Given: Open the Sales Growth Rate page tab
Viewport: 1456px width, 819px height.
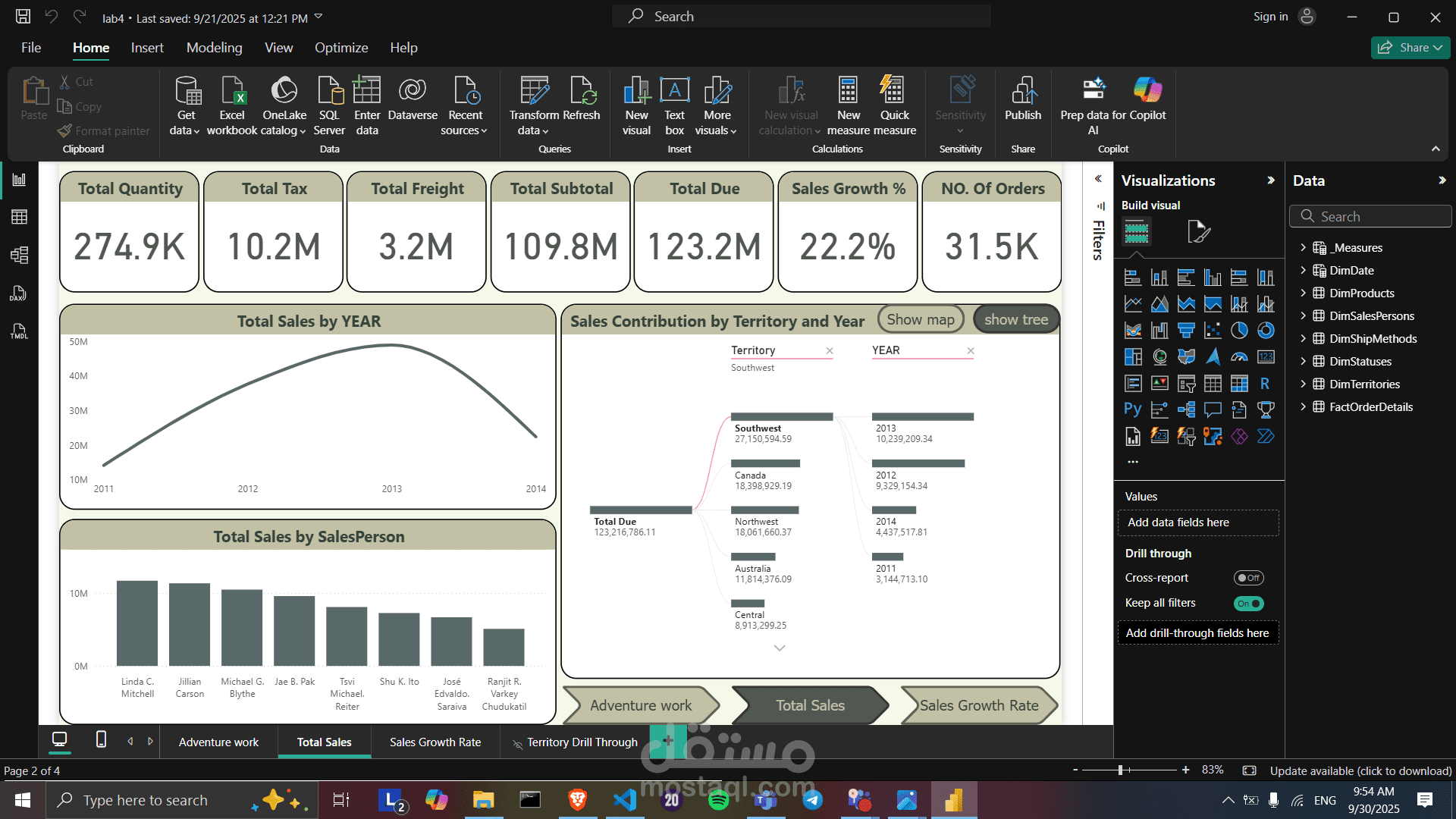Looking at the screenshot, I should (x=435, y=742).
